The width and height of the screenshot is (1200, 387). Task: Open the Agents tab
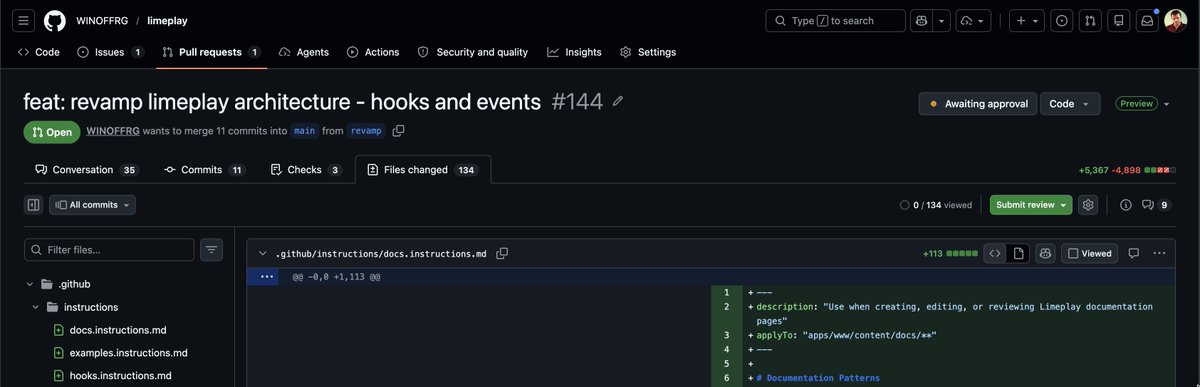coord(304,52)
